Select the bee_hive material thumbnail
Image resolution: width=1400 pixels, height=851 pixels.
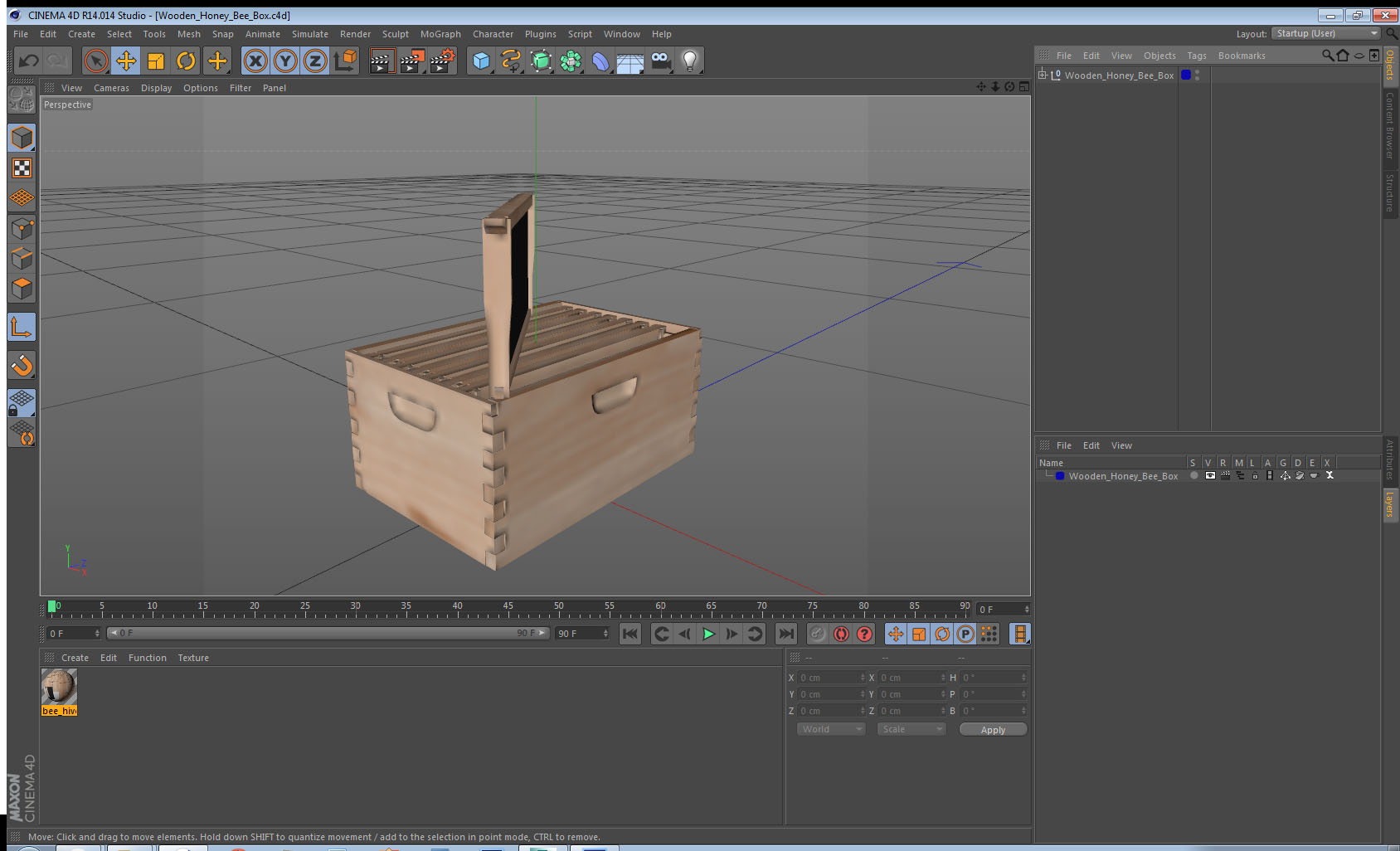(x=59, y=693)
